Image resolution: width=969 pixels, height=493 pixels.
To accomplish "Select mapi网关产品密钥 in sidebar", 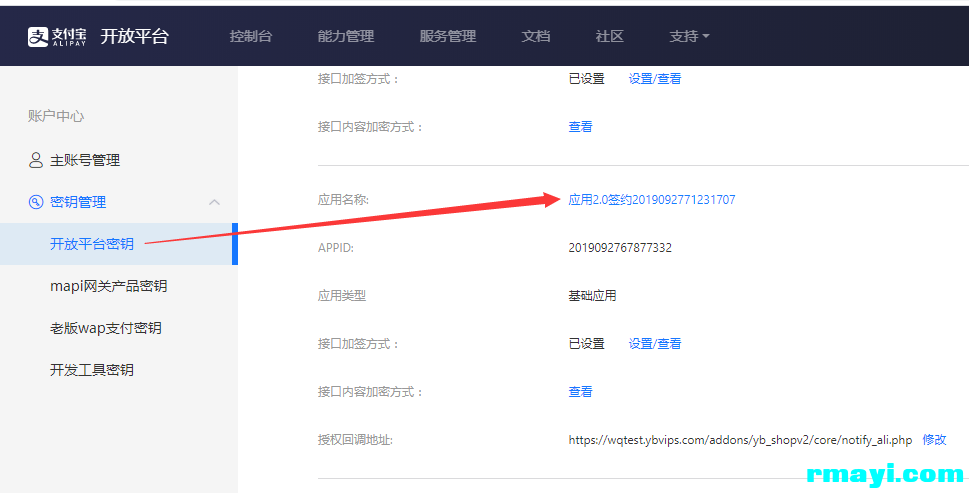I will [x=108, y=286].
